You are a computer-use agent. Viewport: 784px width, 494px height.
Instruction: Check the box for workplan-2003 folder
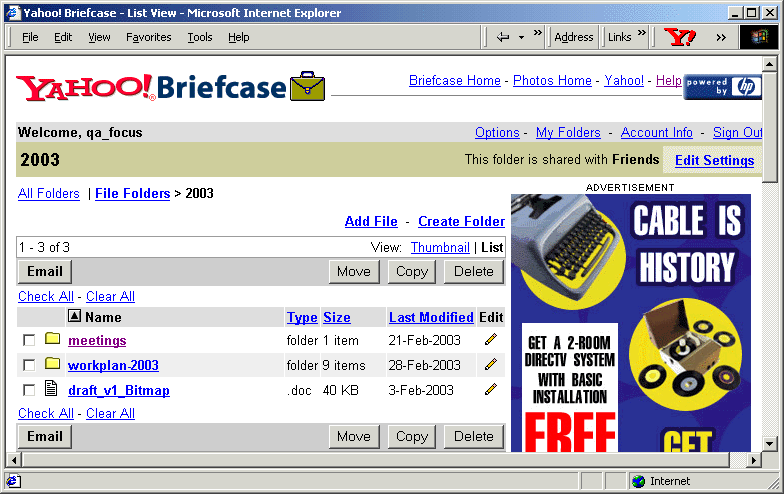tap(29, 366)
